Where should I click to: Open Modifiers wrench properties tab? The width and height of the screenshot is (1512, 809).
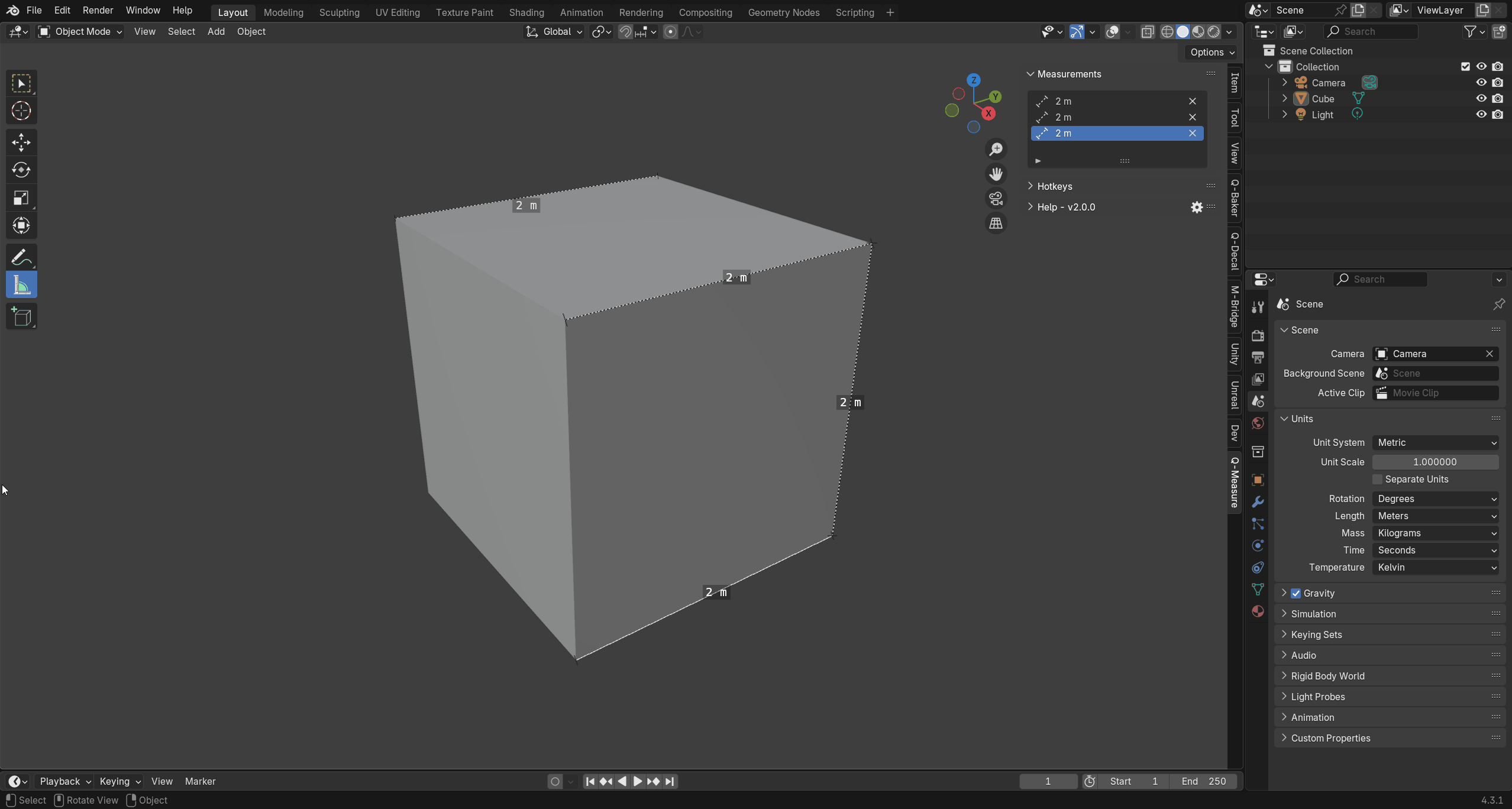pos(1258,501)
